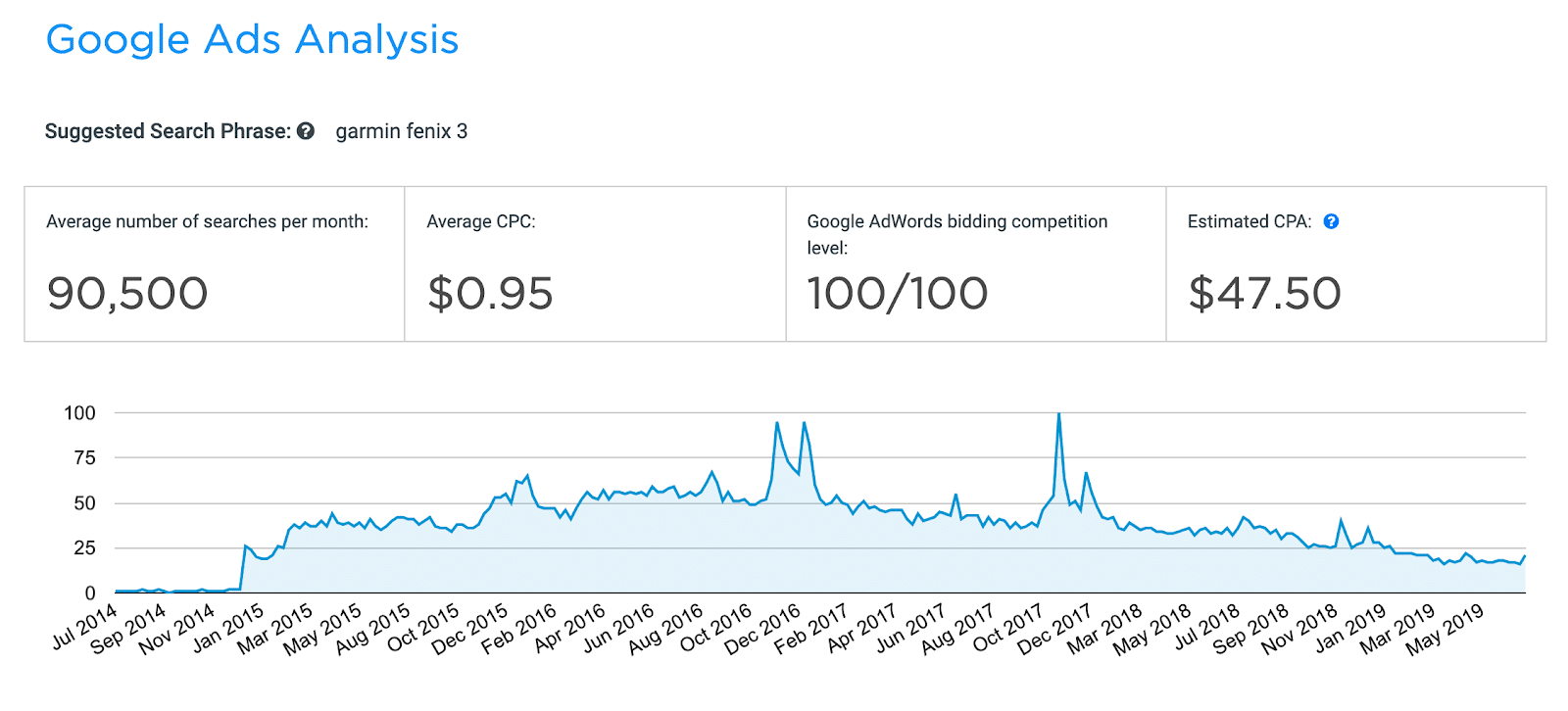Open the Google Ads Analysis heading

coord(252,40)
